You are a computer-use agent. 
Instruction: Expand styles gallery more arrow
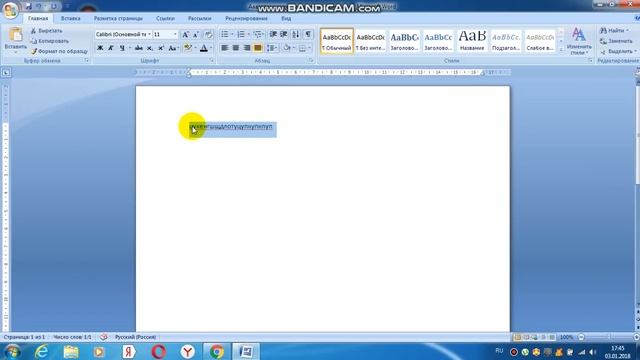561,50
